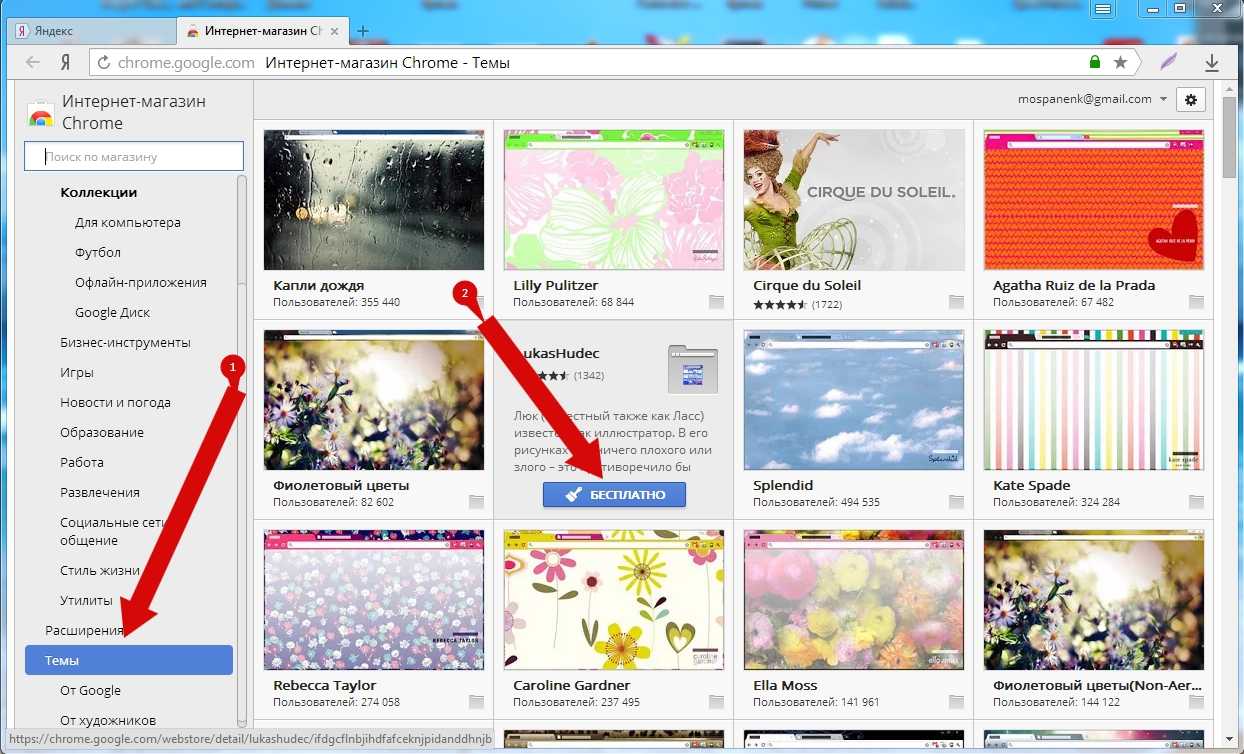Select the Игры category
The width and height of the screenshot is (1244, 754).
point(77,372)
